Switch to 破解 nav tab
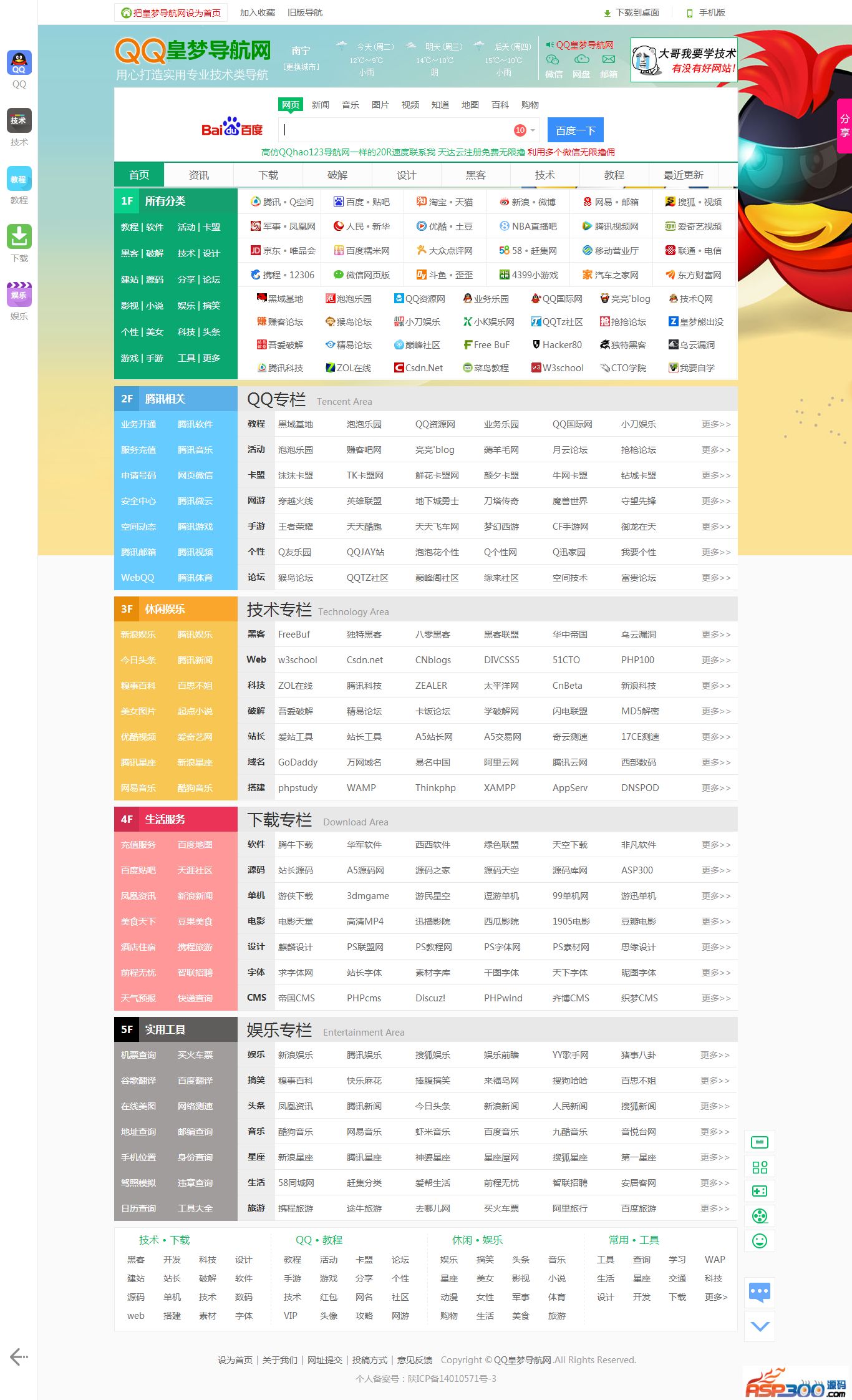Image resolution: width=852 pixels, height=1400 pixels. click(x=337, y=175)
